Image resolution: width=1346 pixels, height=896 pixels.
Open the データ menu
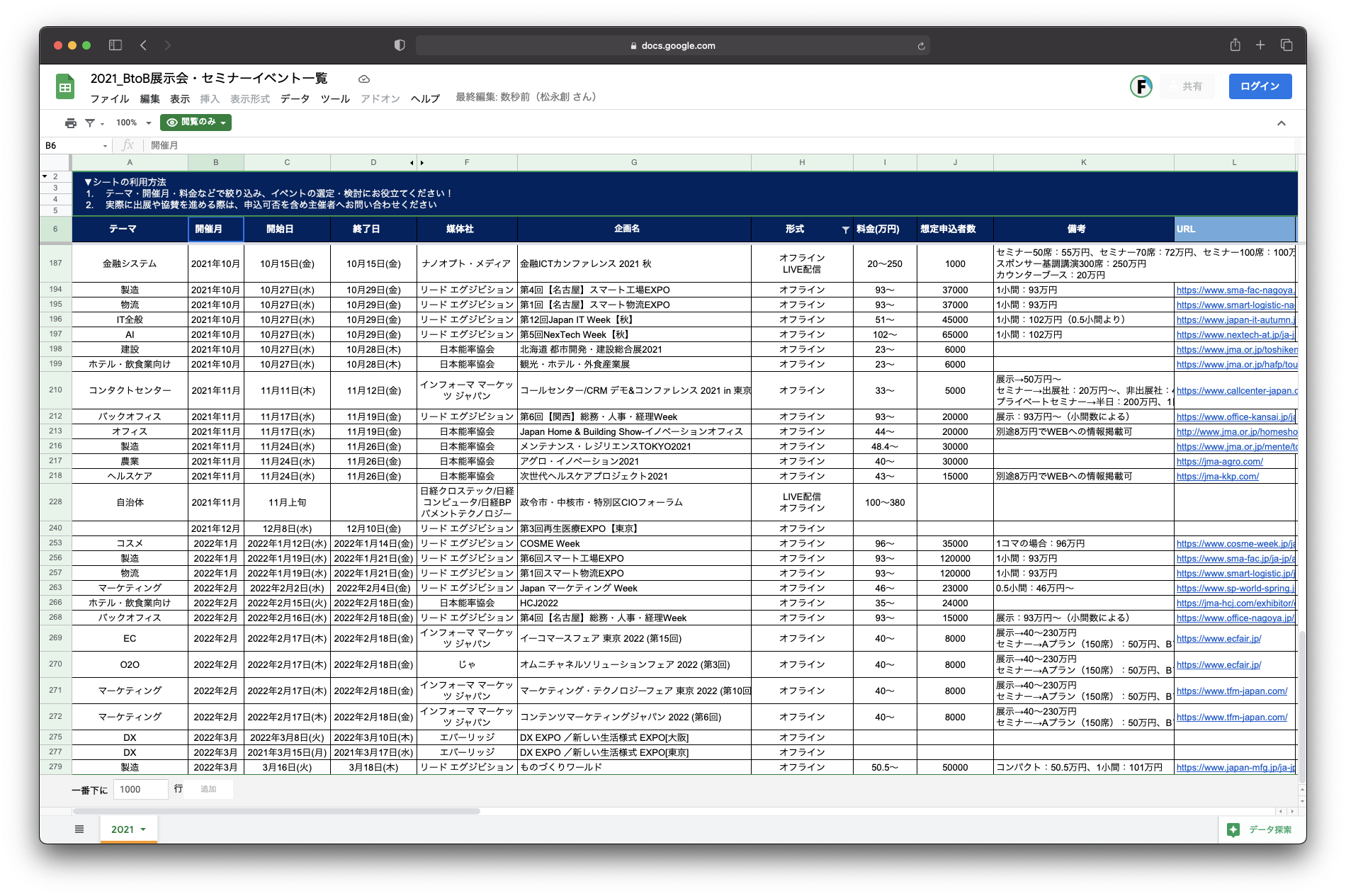pos(295,98)
